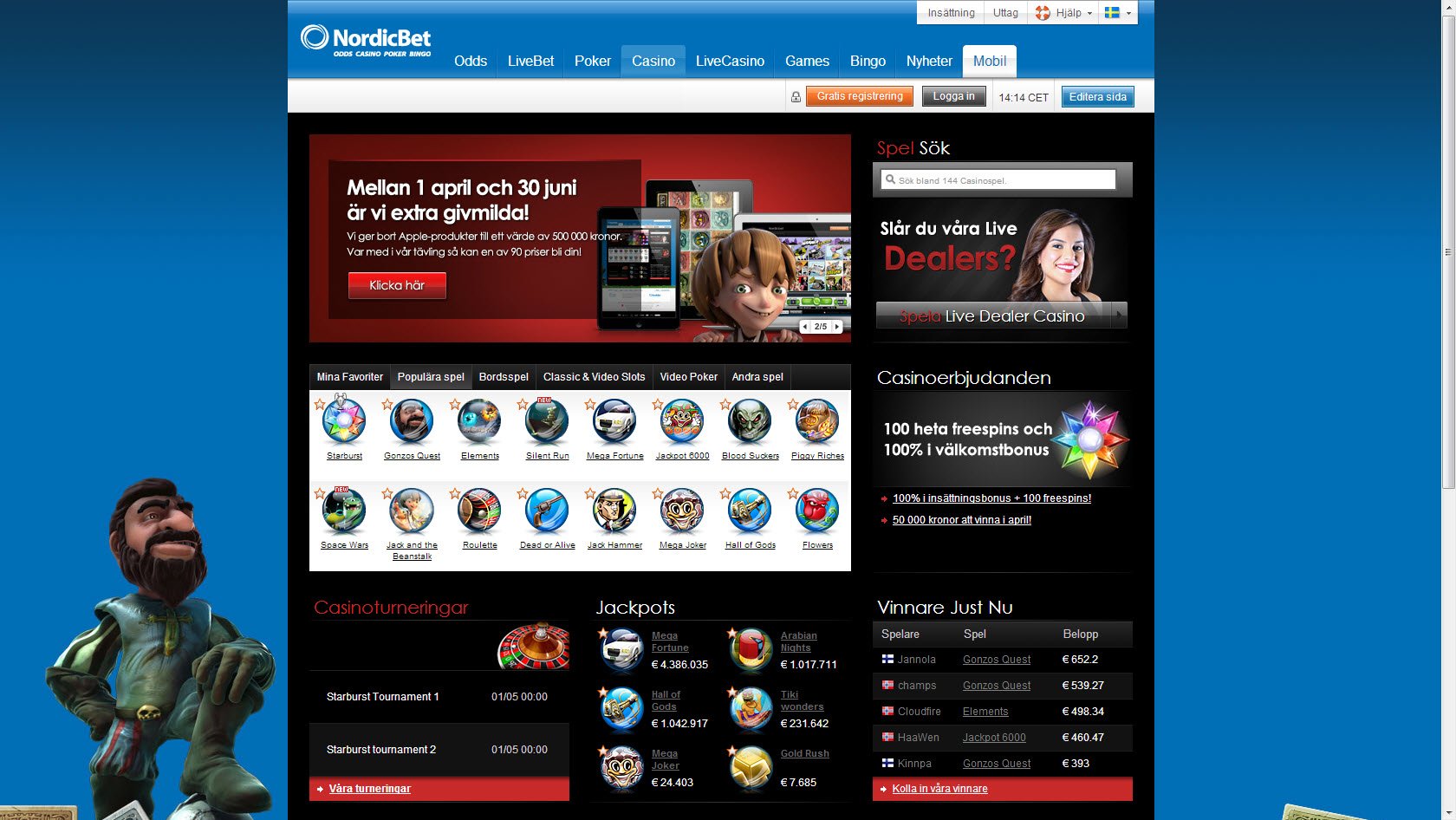This screenshot has width=1456, height=820.
Task: Open Dead or Alive game icon
Action: point(547,511)
